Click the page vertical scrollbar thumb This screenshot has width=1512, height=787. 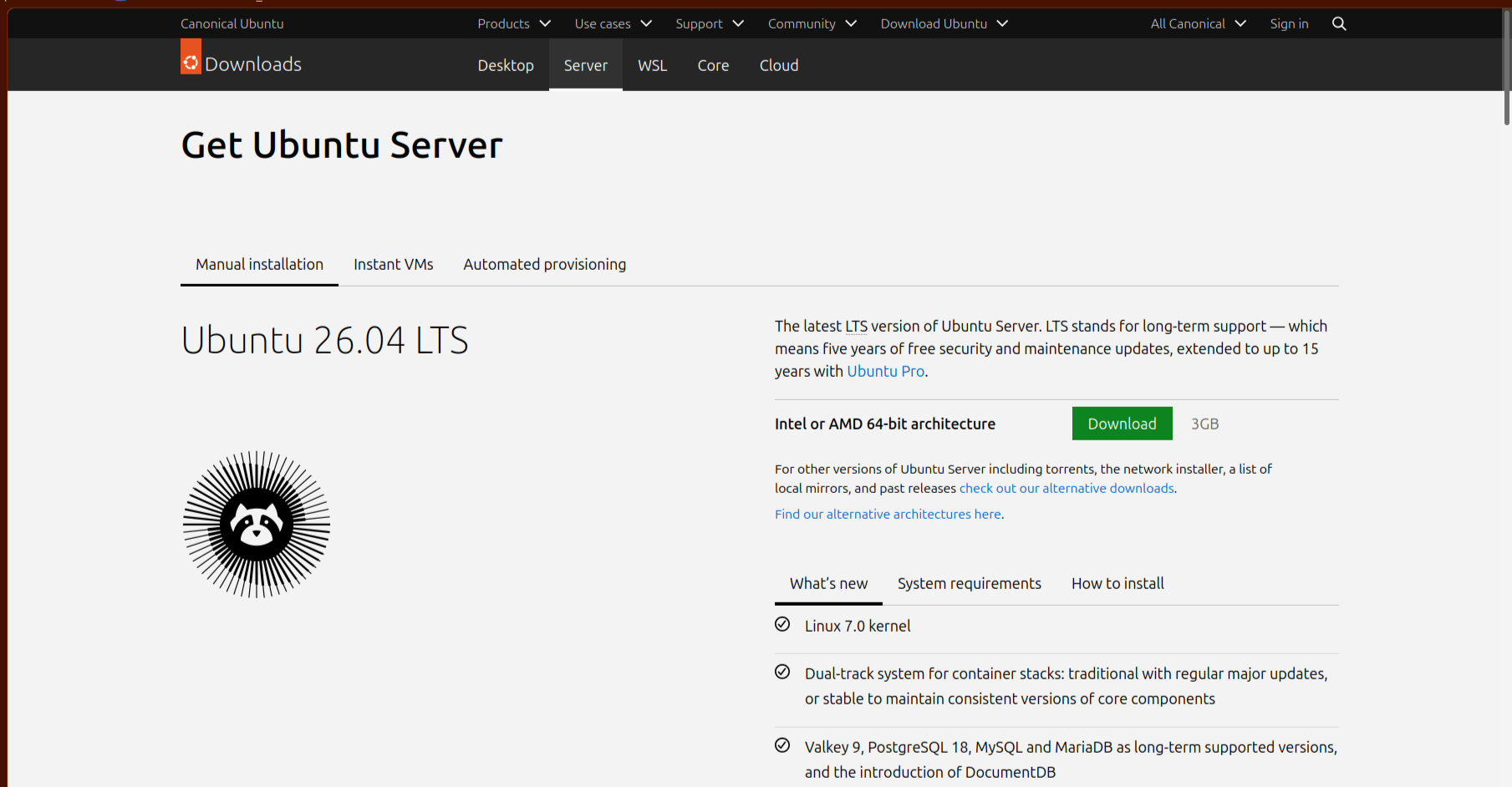coord(1507,67)
